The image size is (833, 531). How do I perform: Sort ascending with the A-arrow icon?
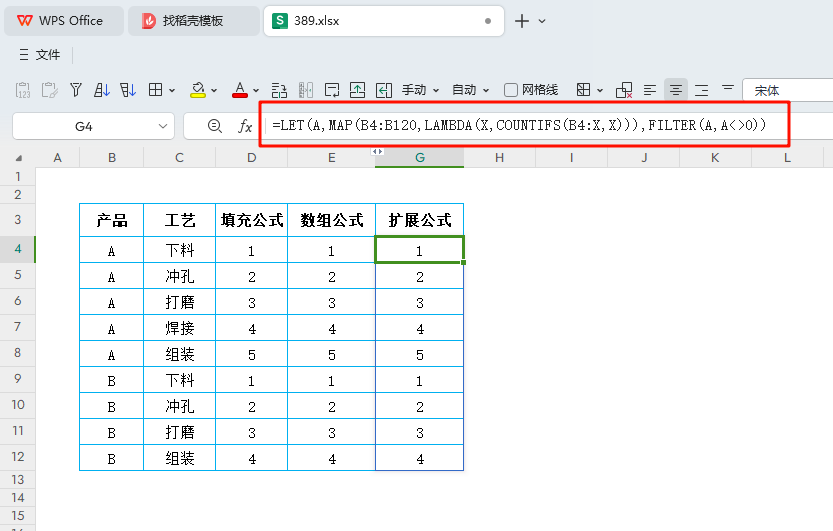click(x=101, y=90)
